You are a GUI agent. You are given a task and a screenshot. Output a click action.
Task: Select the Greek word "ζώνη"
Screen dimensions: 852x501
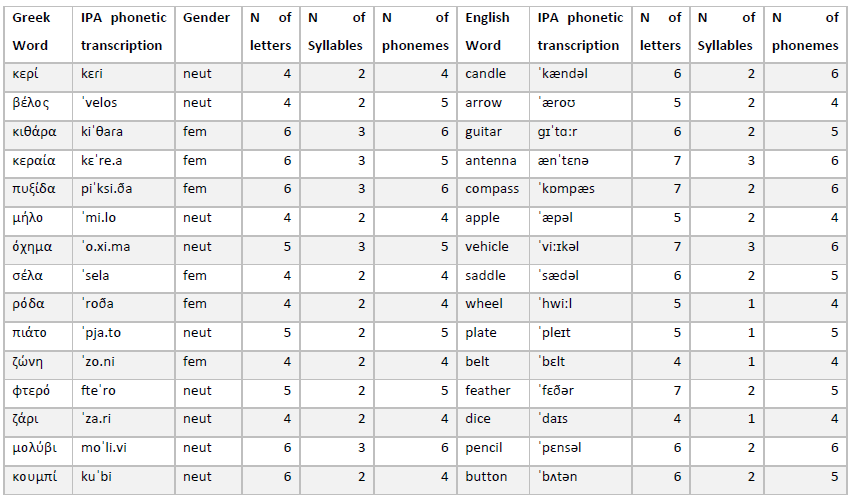click(x=28, y=362)
